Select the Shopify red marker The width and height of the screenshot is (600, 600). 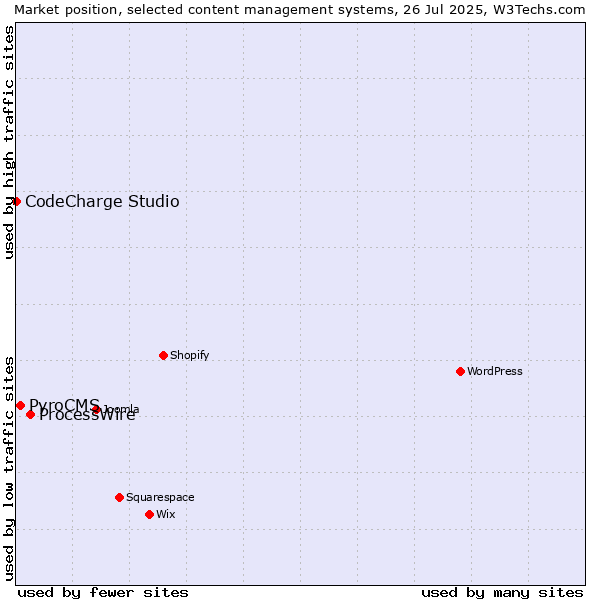tap(163, 355)
